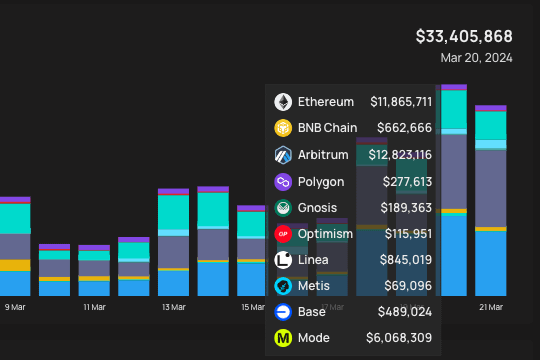The width and height of the screenshot is (540, 360).
Task: Click the Optimism label in tooltip
Action: (325, 234)
